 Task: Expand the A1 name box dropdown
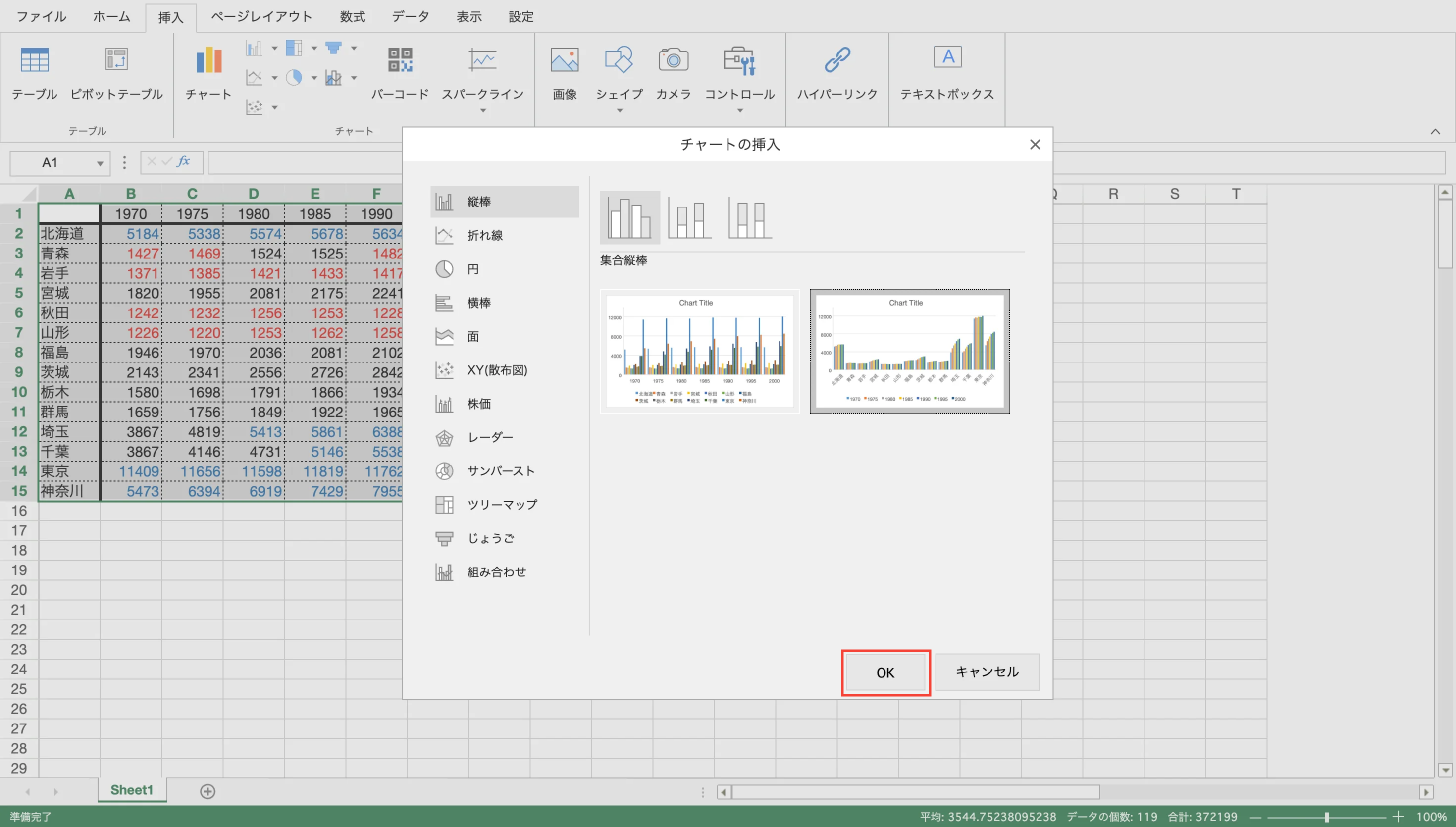[x=100, y=163]
